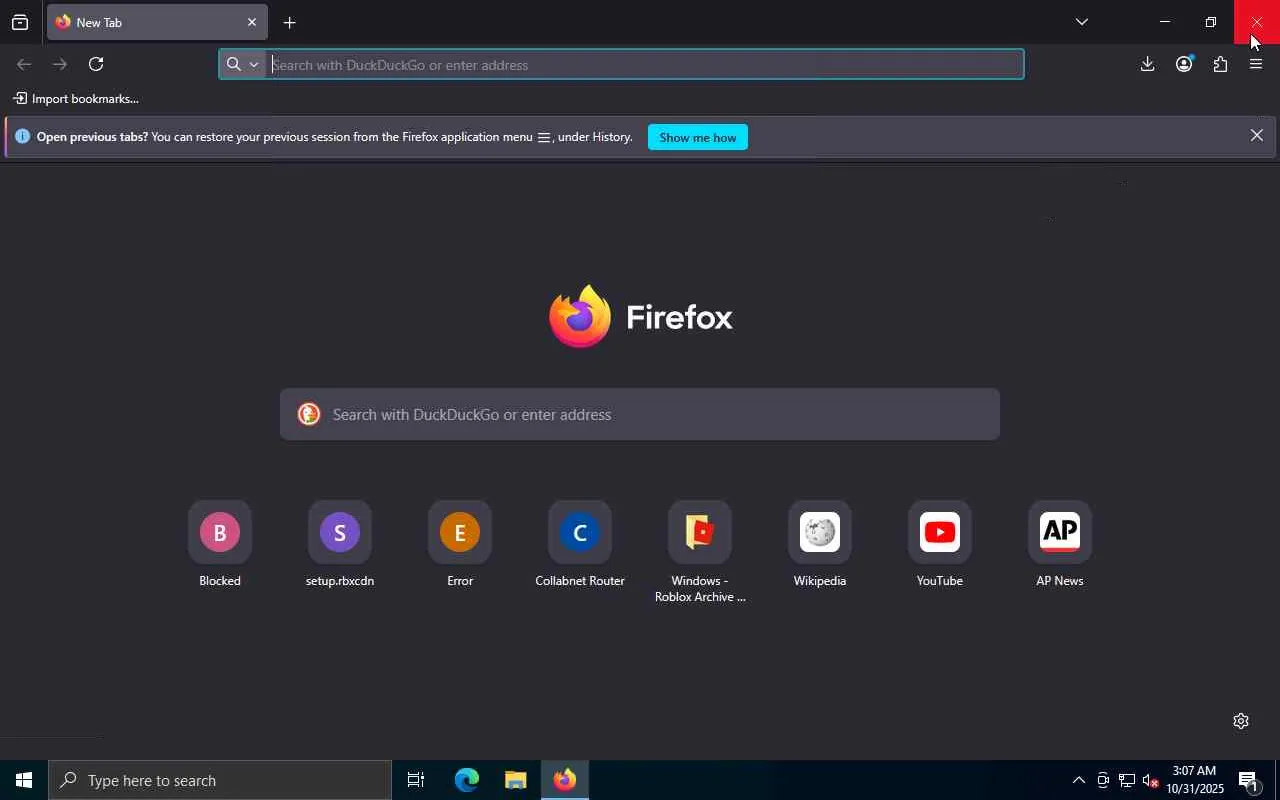
Task: Open the AP News shortcut
Action: [1060, 544]
